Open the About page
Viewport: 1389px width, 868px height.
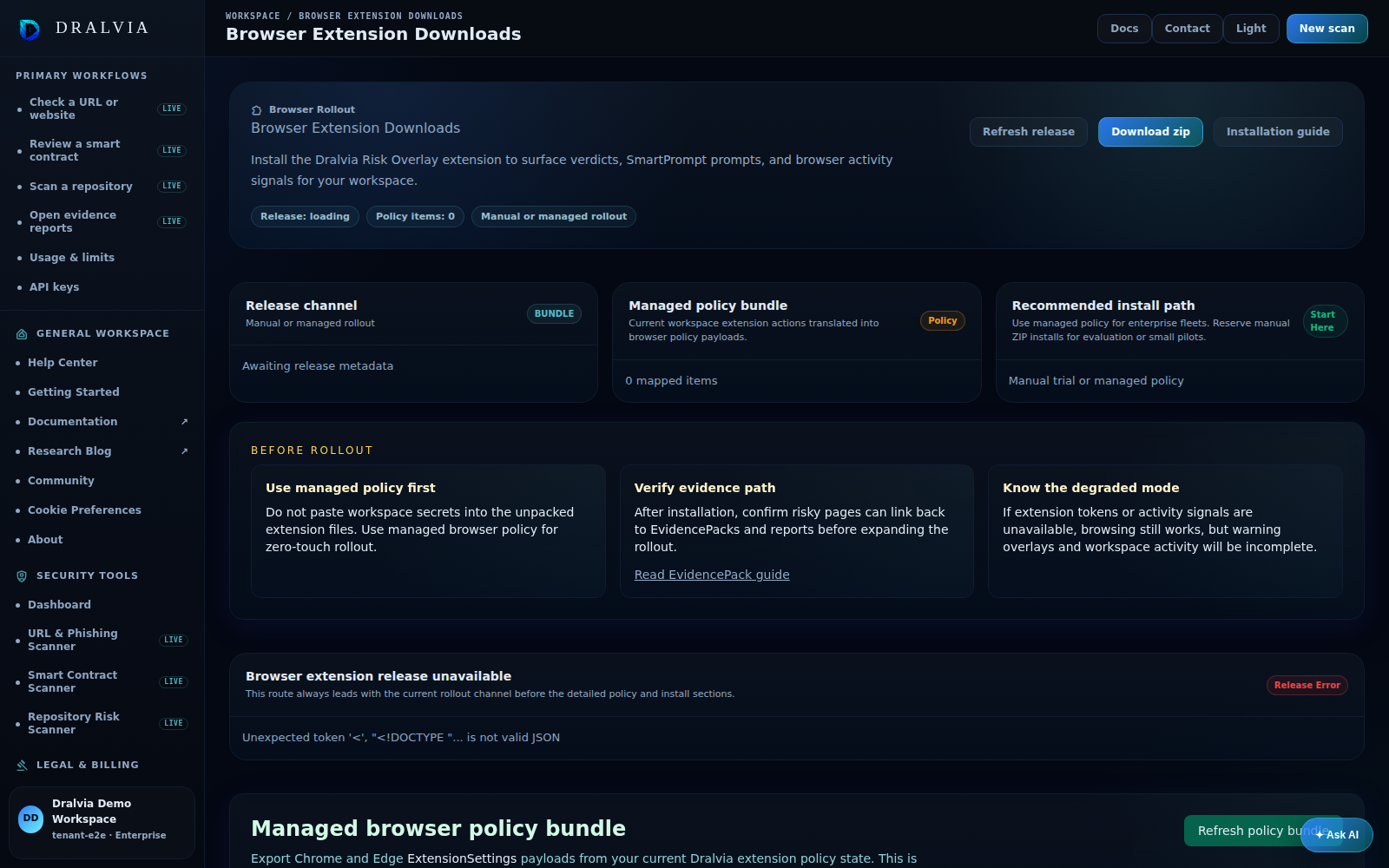click(102, 540)
